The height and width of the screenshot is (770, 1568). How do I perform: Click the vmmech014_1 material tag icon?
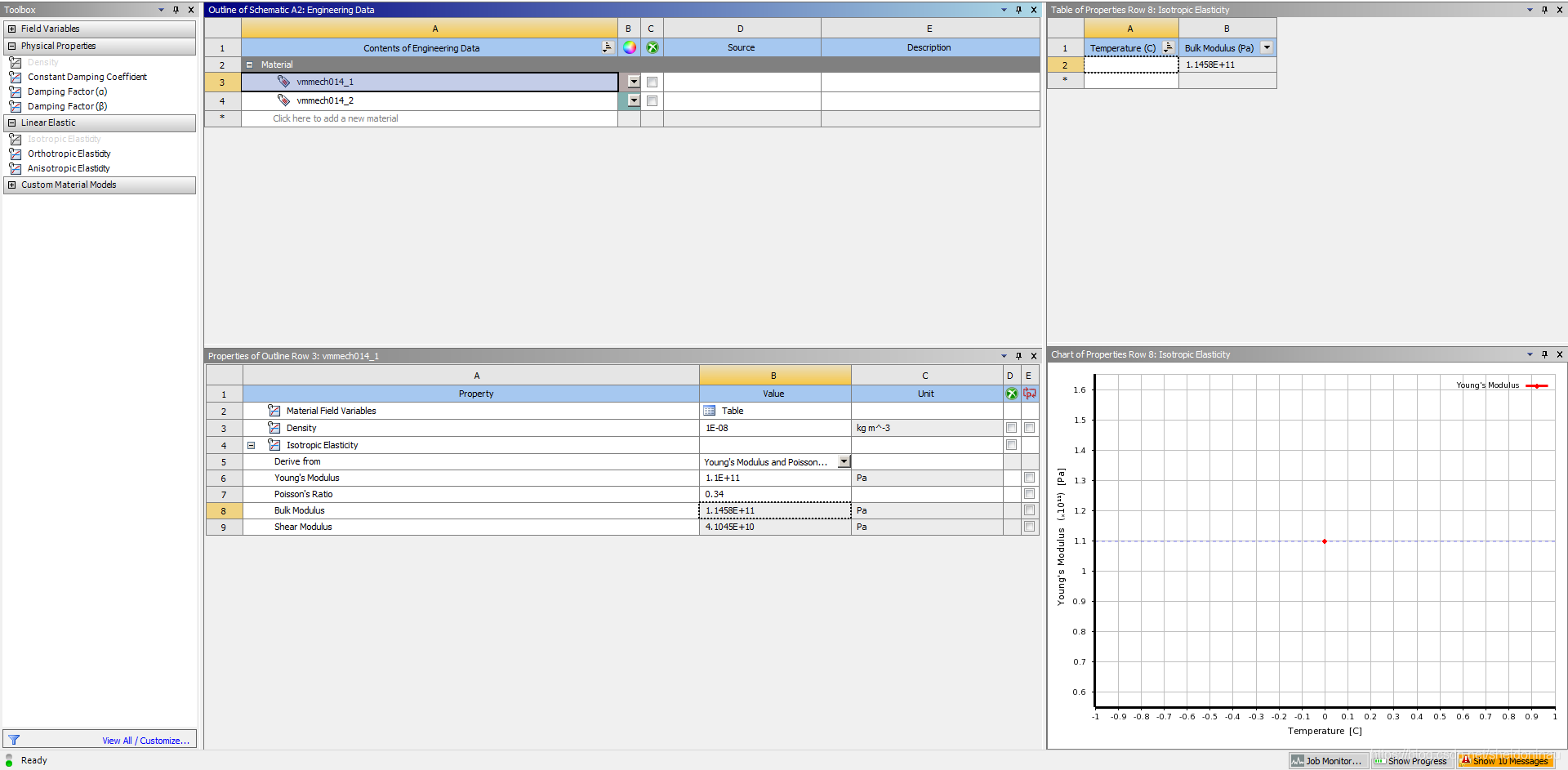[283, 82]
